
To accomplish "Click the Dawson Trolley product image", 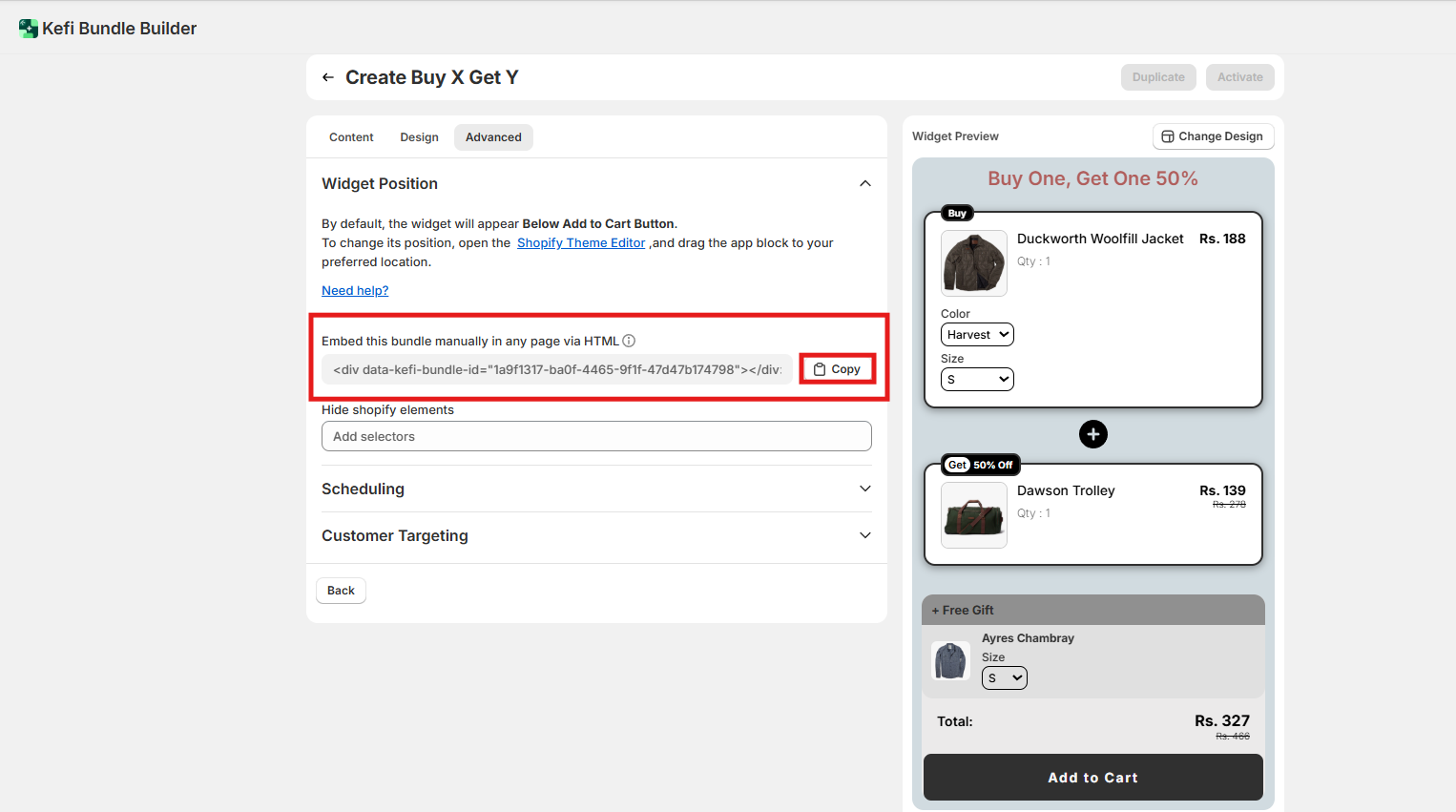I will point(973,515).
